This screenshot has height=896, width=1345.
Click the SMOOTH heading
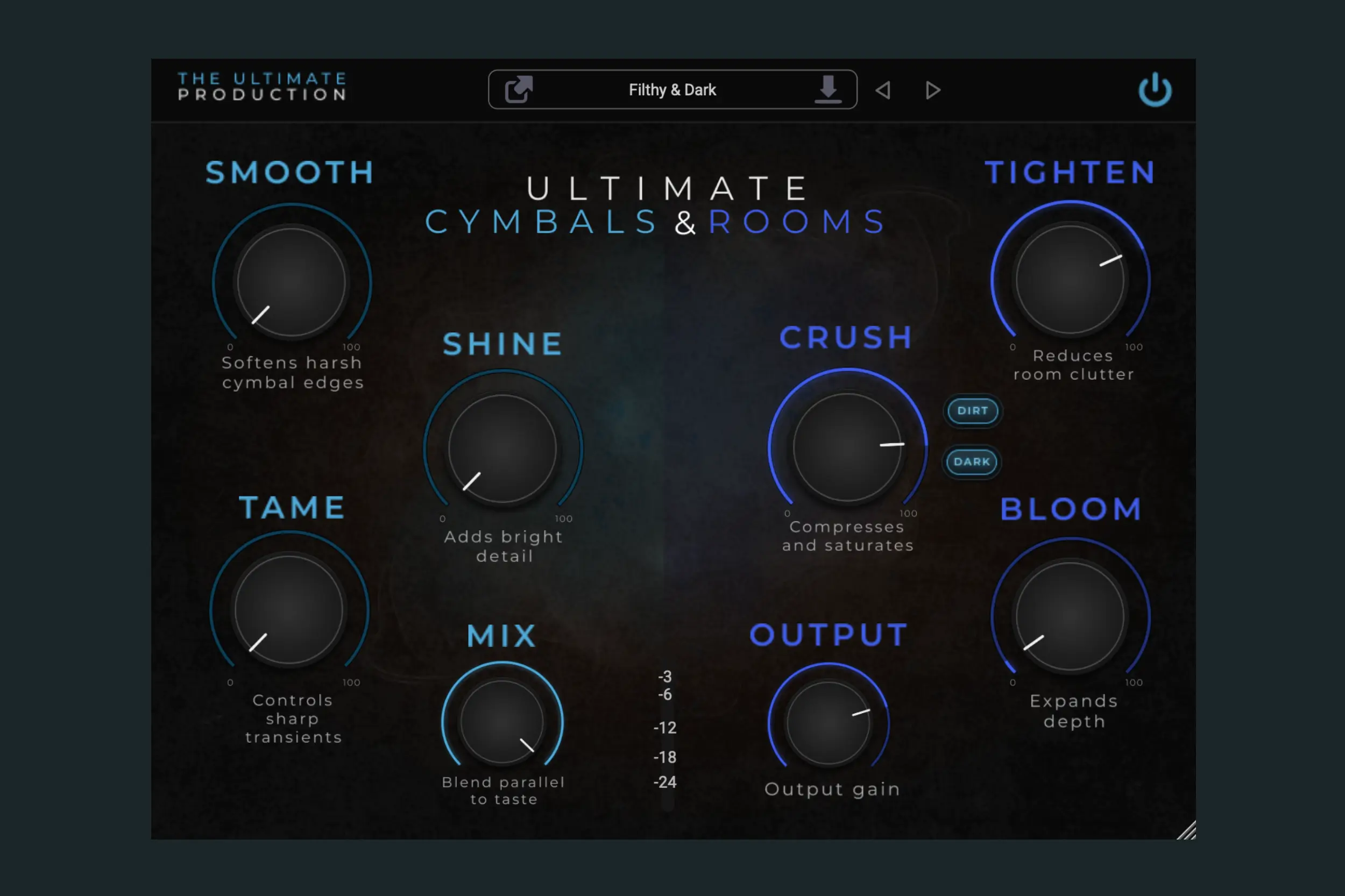click(x=291, y=172)
